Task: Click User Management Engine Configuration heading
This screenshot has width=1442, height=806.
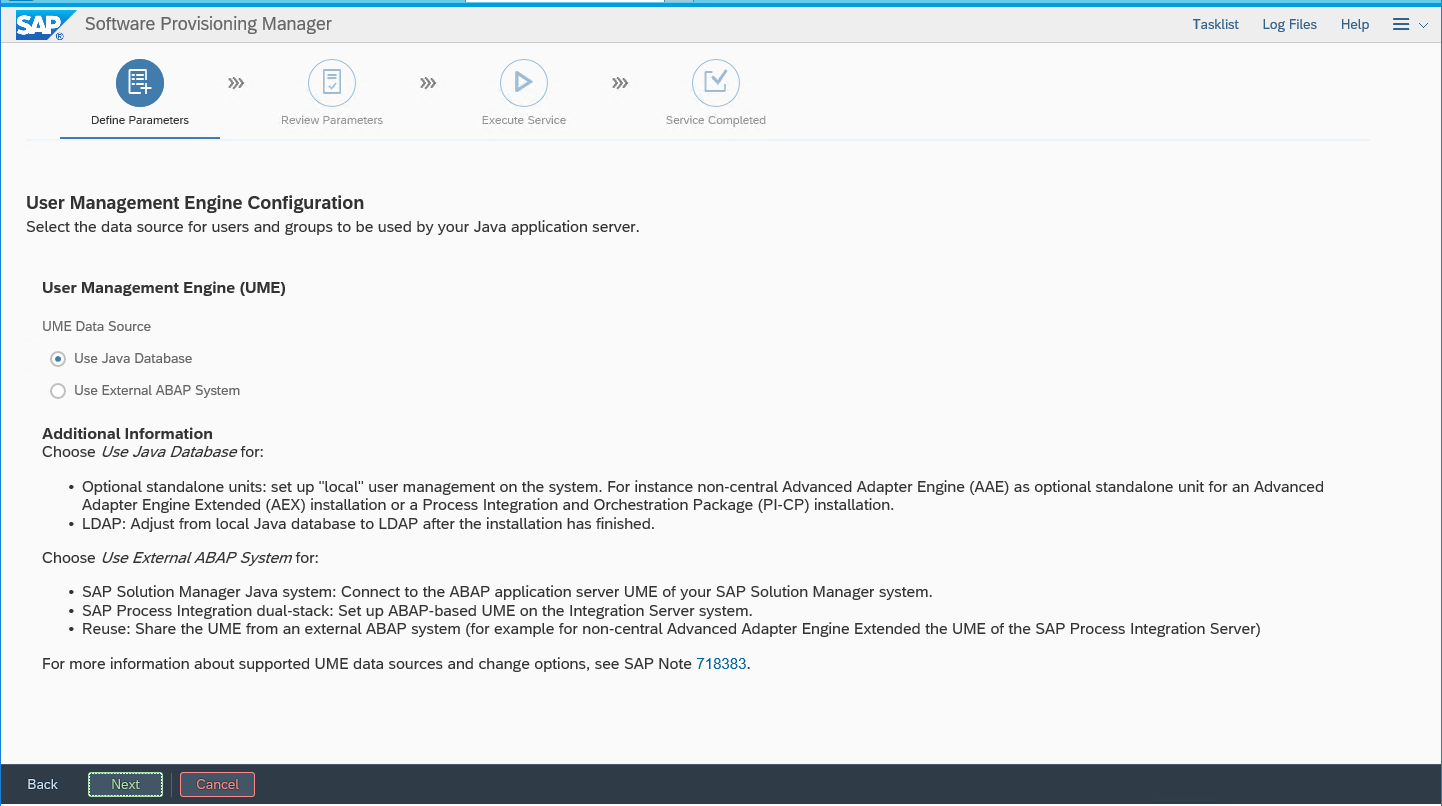Action: pyautogui.click(x=195, y=203)
